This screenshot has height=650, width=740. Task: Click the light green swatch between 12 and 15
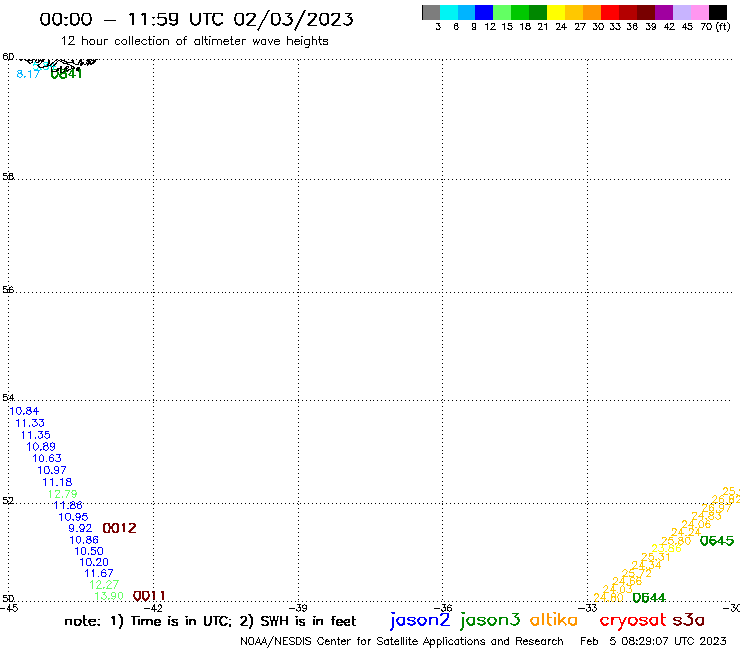click(x=502, y=13)
